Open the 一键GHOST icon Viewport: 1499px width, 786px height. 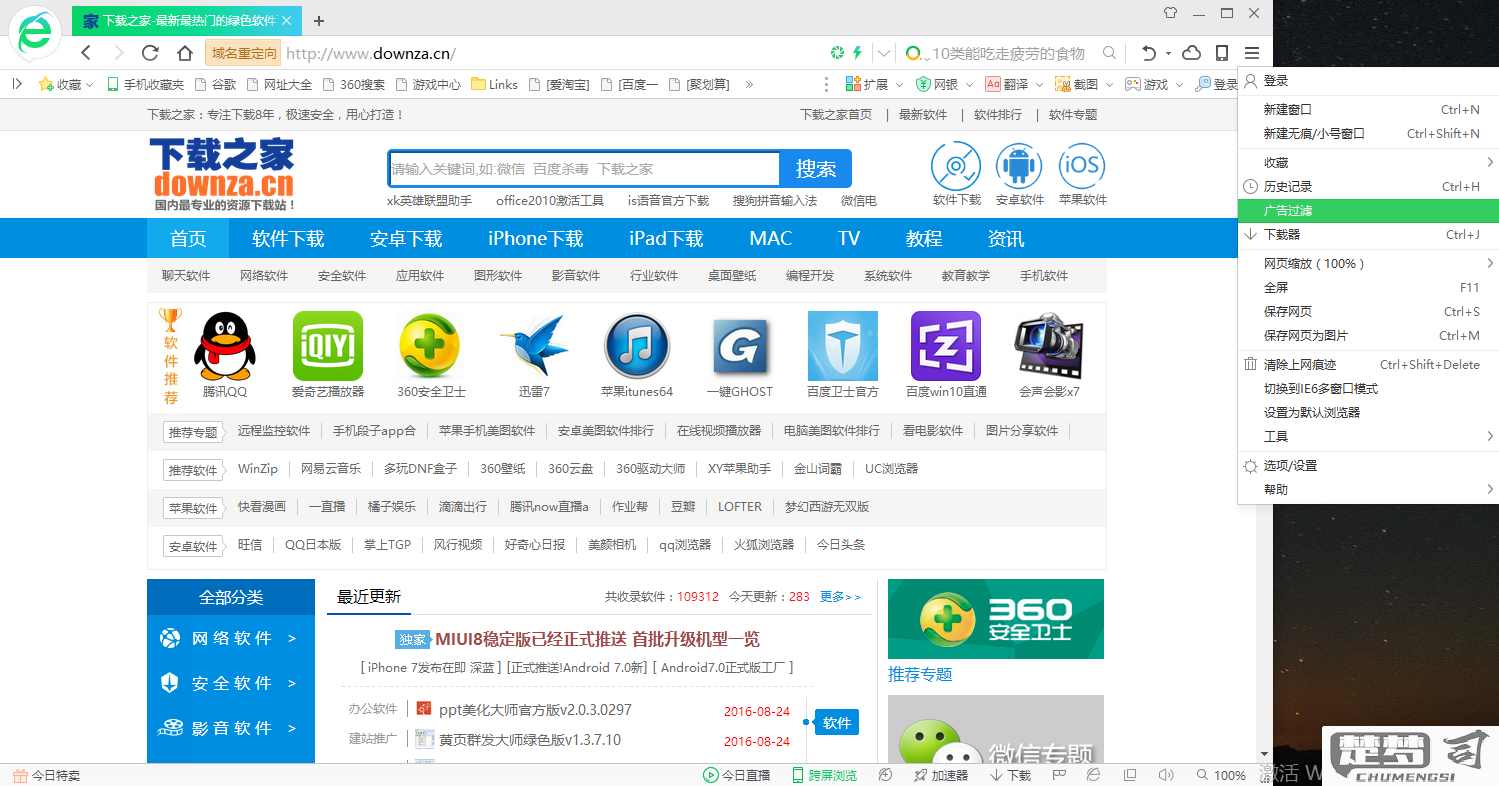pyautogui.click(x=739, y=348)
